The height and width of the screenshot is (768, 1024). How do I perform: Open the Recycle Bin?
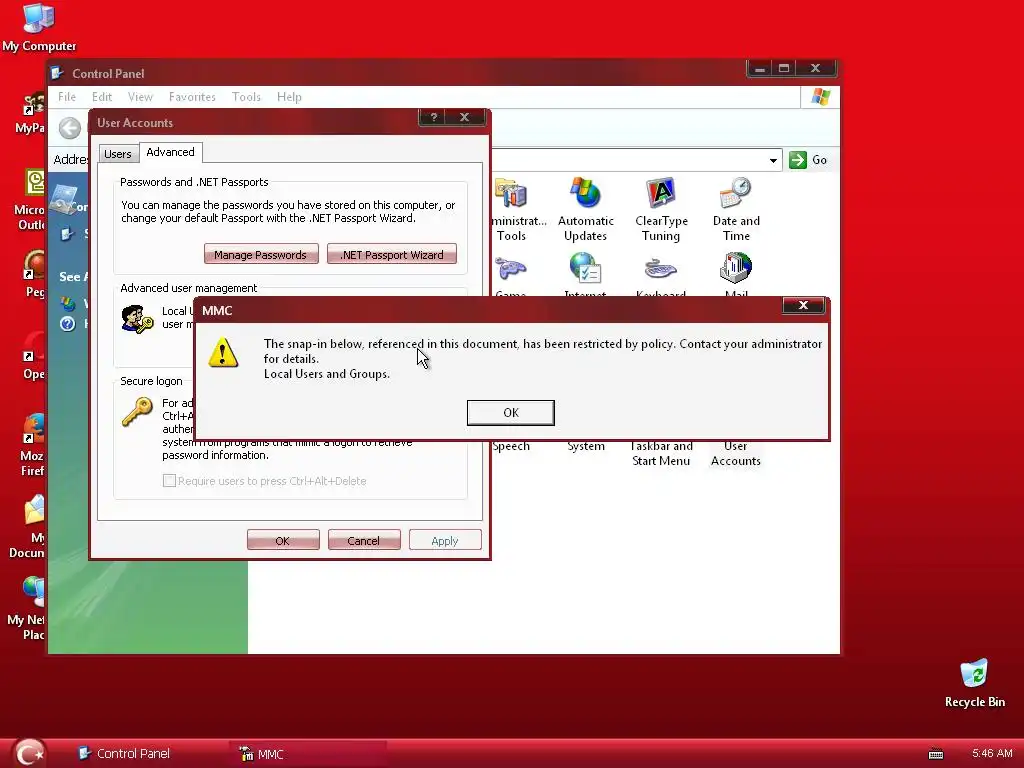[974, 684]
